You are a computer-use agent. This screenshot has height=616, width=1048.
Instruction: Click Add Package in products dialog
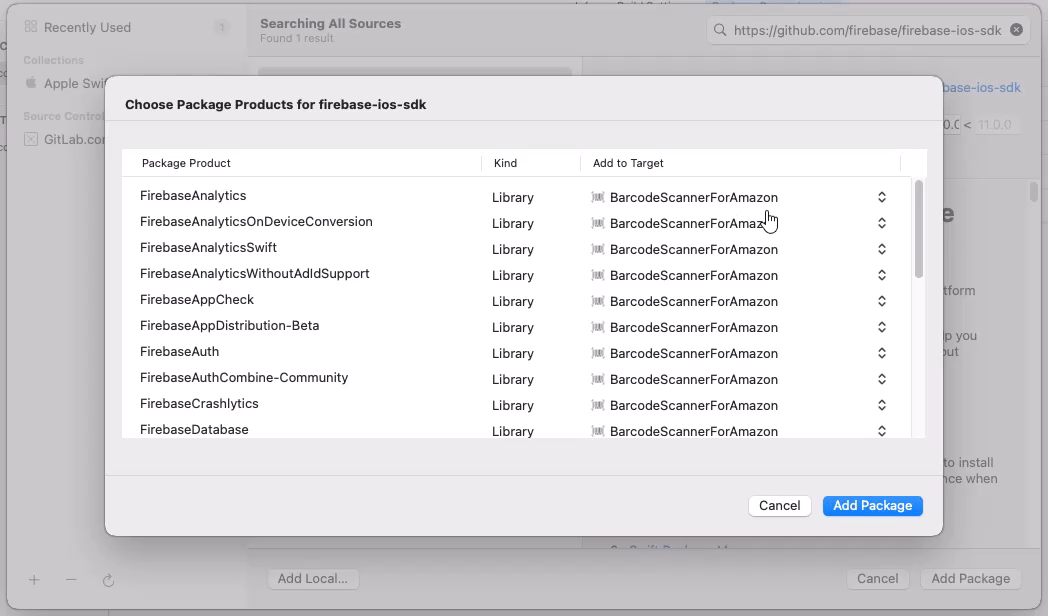pyautogui.click(x=872, y=506)
